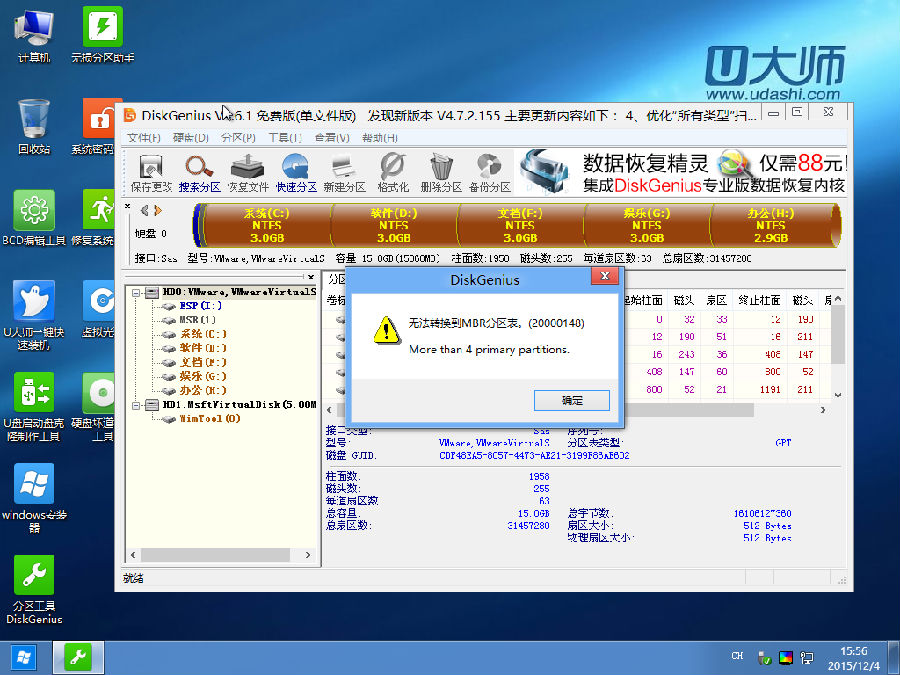This screenshot has width=900, height=675.
Task: Close the left tree panel with x
Action: coord(311,277)
